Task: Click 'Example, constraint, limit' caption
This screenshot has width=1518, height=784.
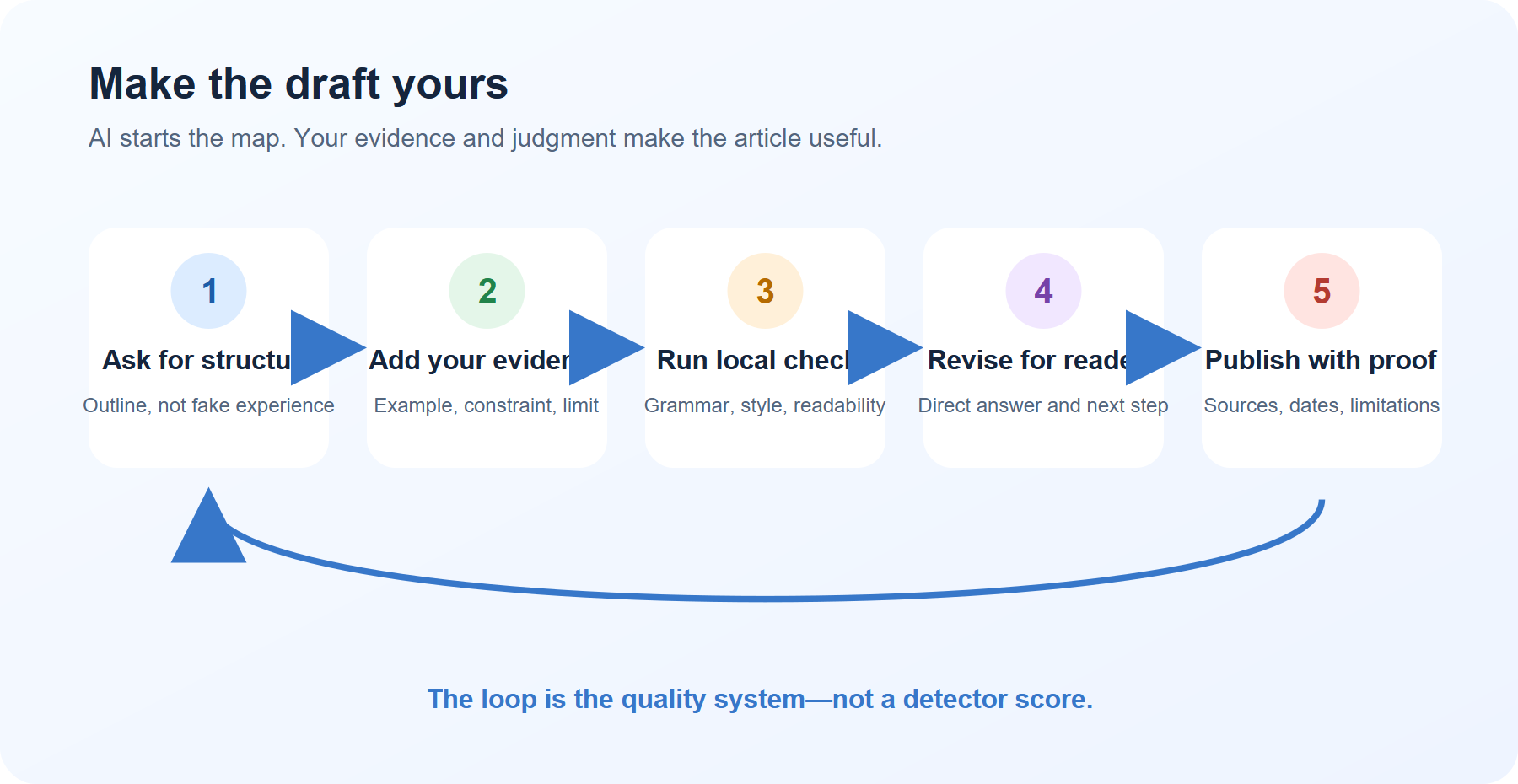Action: (x=487, y=405)
